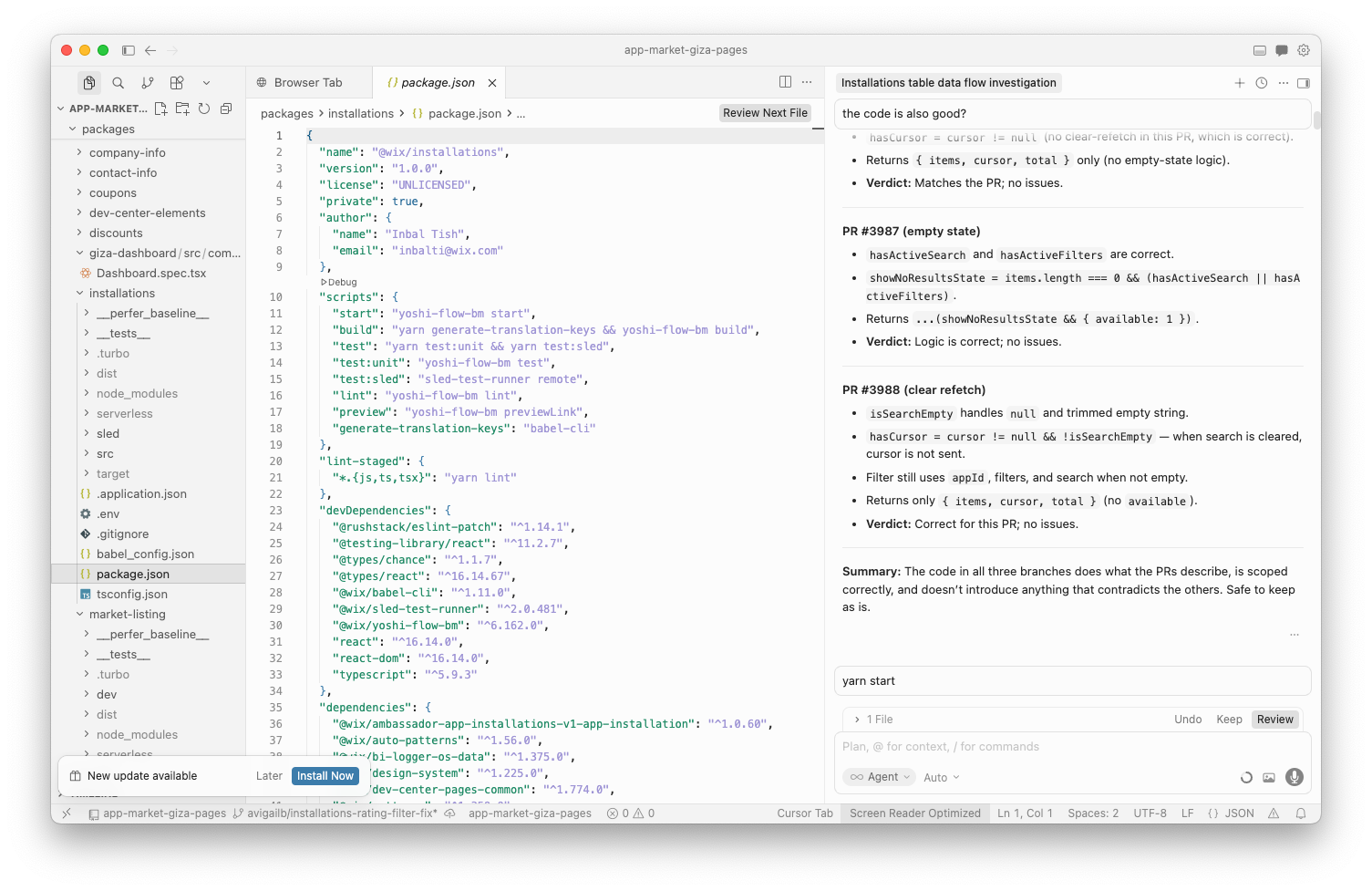Toggle primary sidebar from title bar
The image size is (1372, 891).
pos(129,50)
